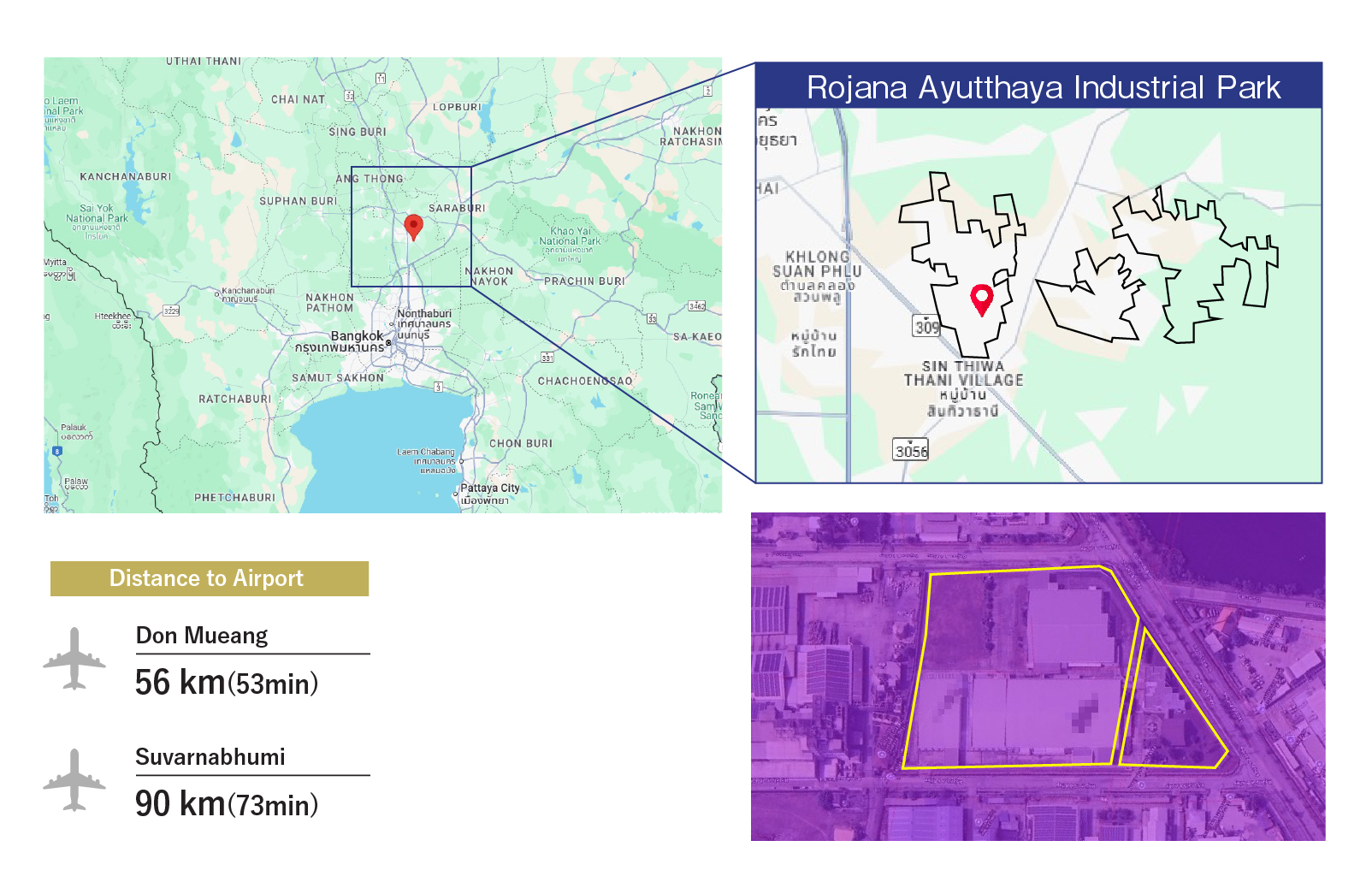Click 'LOPBURI' map label
Screen dimensions: 1372x888
pos(457,107)
